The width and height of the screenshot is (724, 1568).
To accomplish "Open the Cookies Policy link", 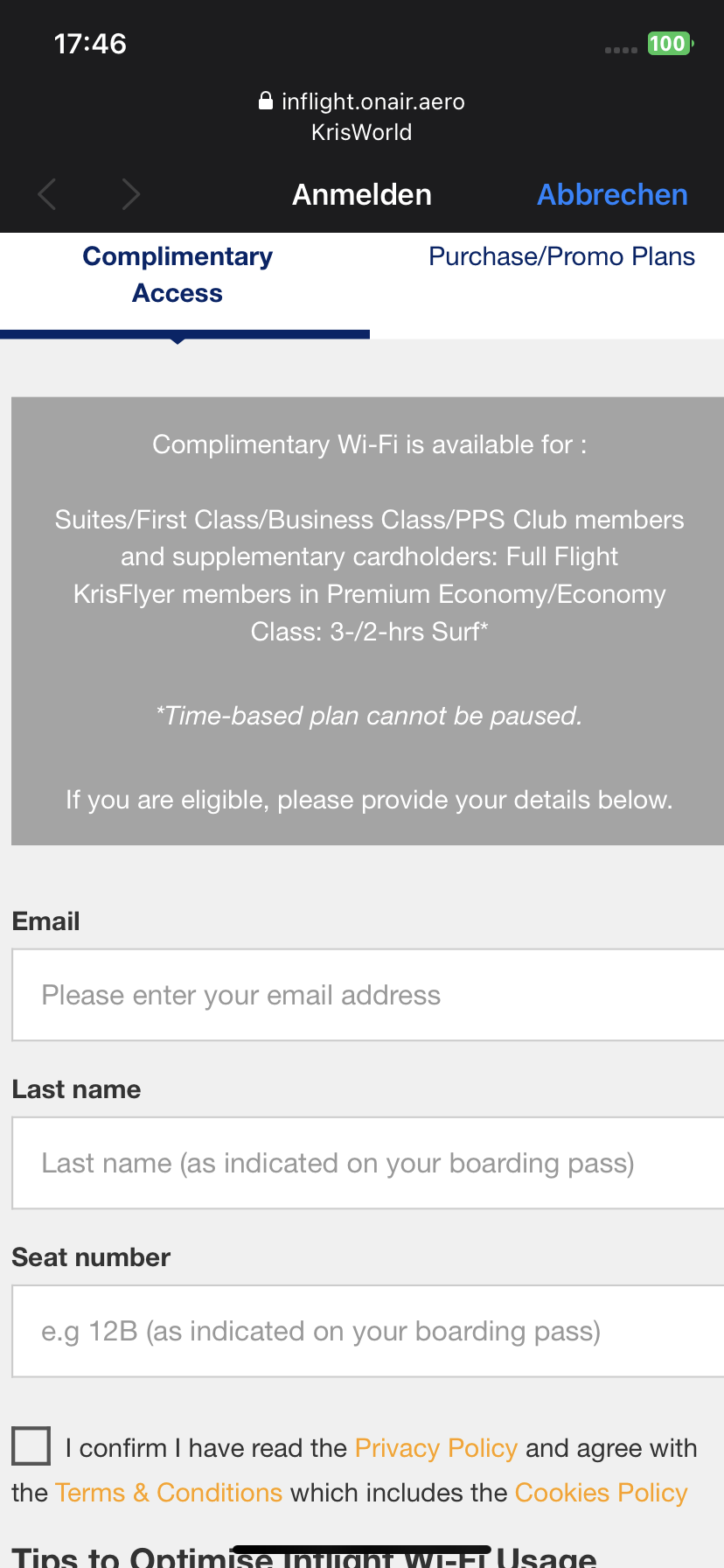I will pos(601,1493).
